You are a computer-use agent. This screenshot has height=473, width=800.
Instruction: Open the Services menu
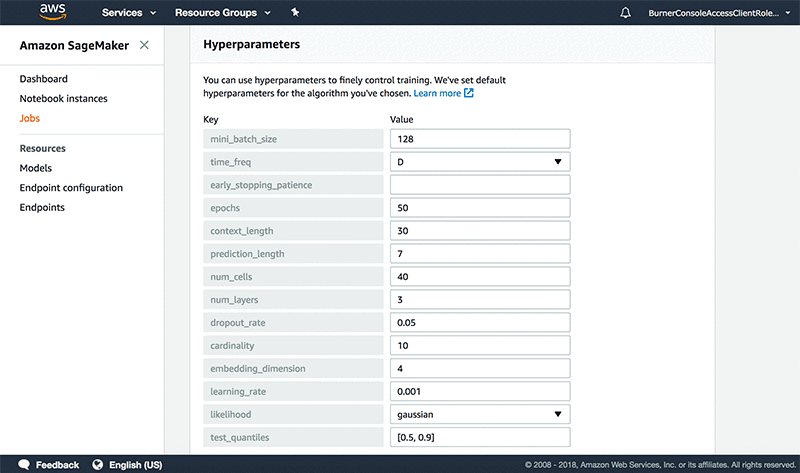pos(129,13)
